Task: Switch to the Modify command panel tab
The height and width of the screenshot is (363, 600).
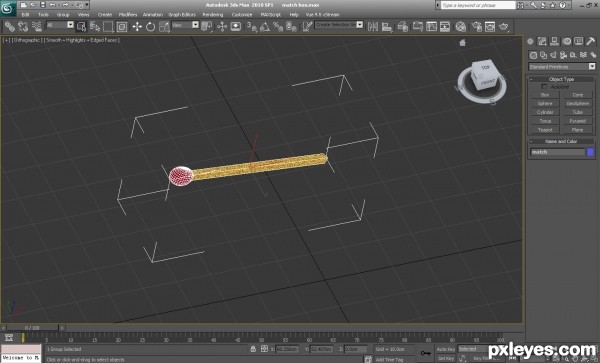Action: click(542, 41)
